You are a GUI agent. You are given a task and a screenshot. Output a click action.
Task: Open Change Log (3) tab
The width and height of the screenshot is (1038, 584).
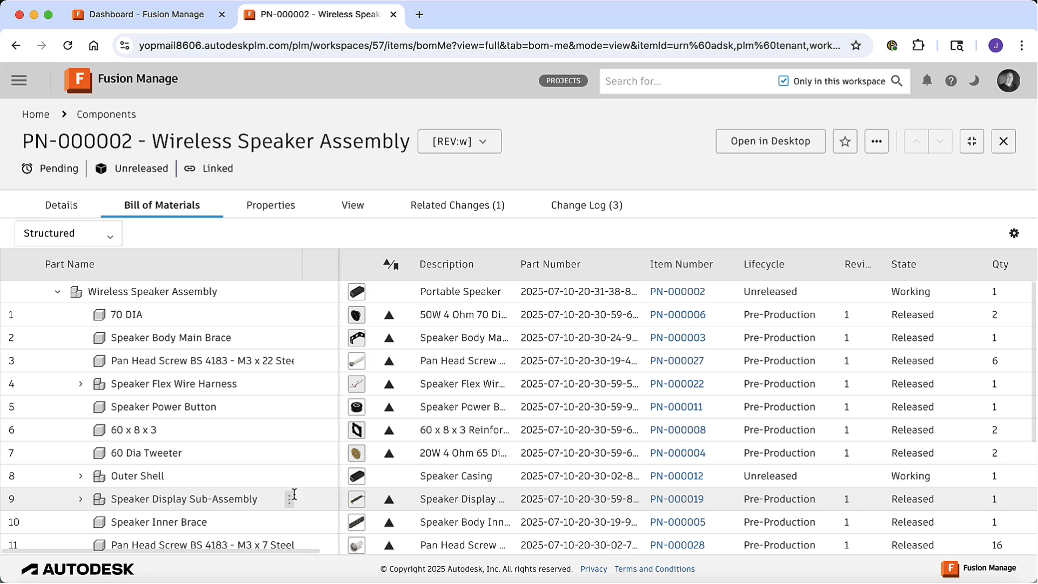pyautogui.click(x=587, y=205)
